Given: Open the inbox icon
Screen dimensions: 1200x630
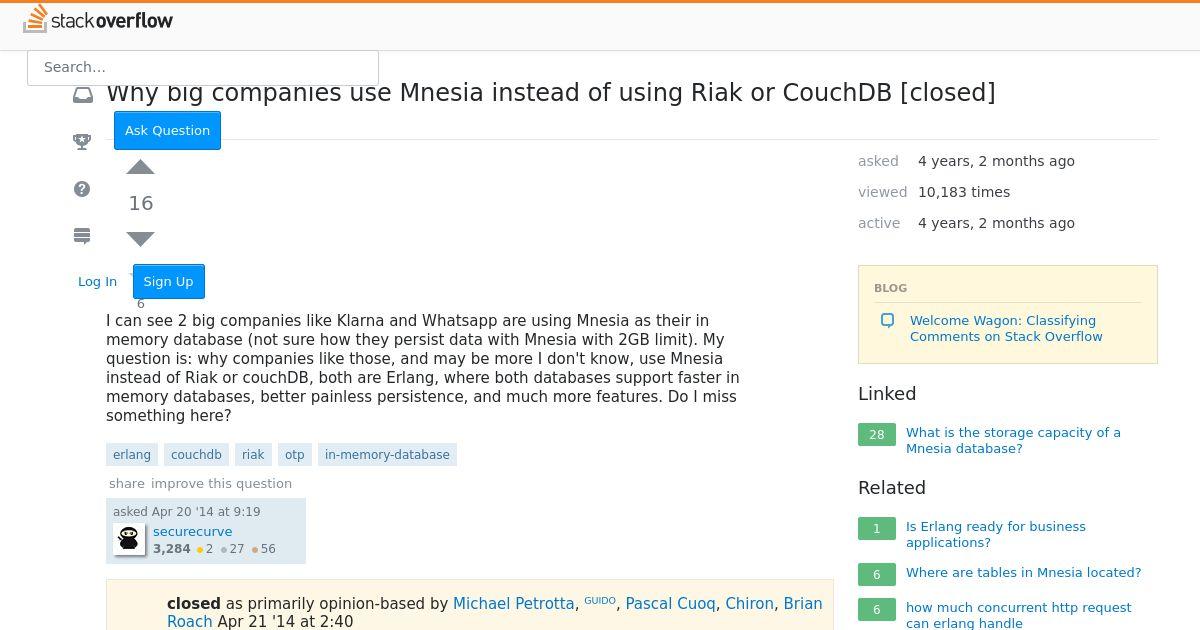Looking at the screenshot, I should 83,95.
